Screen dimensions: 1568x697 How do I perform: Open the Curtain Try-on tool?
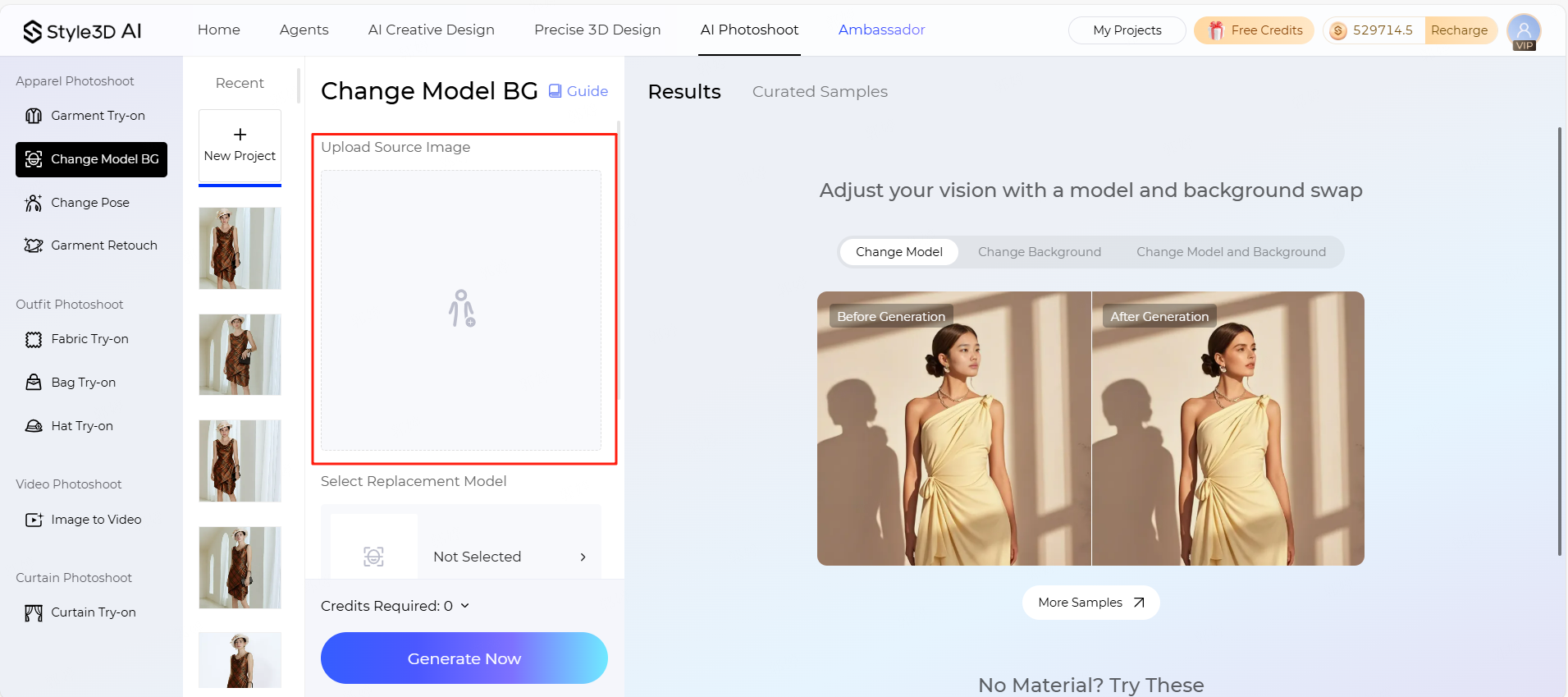(91, 612)
